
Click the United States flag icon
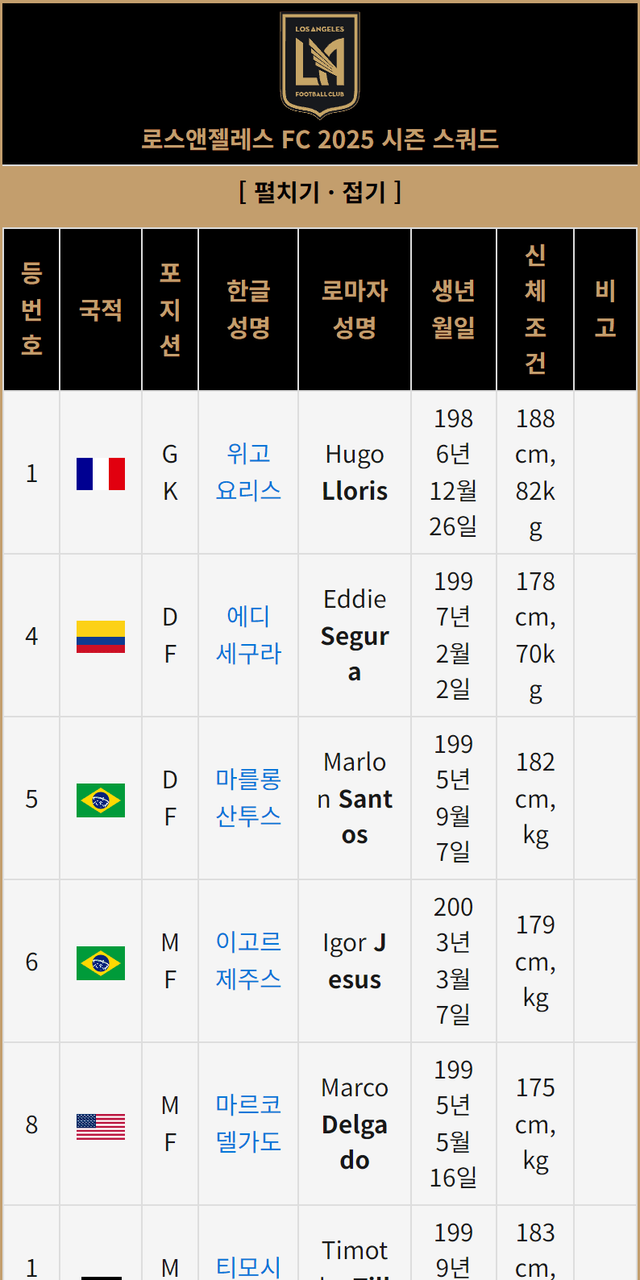pyautogui.click(x=101, y=1125)
